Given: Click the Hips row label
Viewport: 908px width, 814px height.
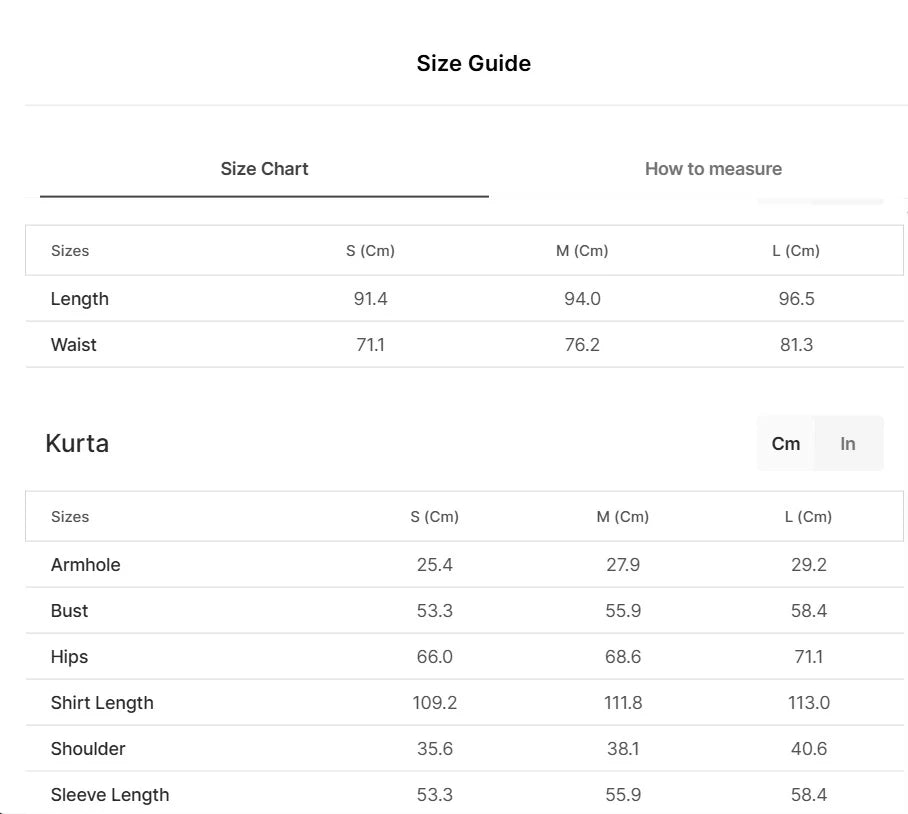Looking at the screenshot, I should click(x=69, y=657).
